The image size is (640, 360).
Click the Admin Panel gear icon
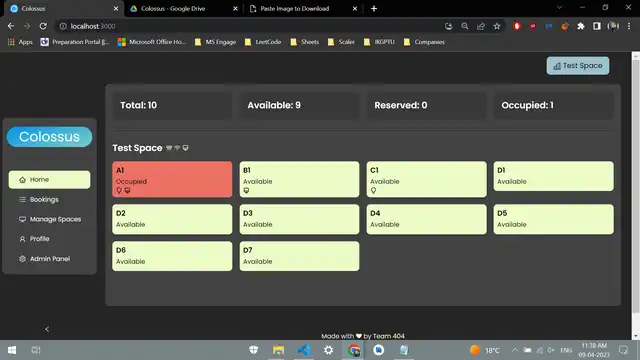point(22,259)
